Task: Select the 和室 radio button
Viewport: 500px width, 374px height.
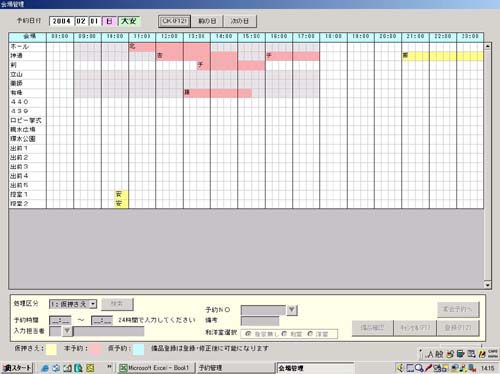Action: [284, 334]
